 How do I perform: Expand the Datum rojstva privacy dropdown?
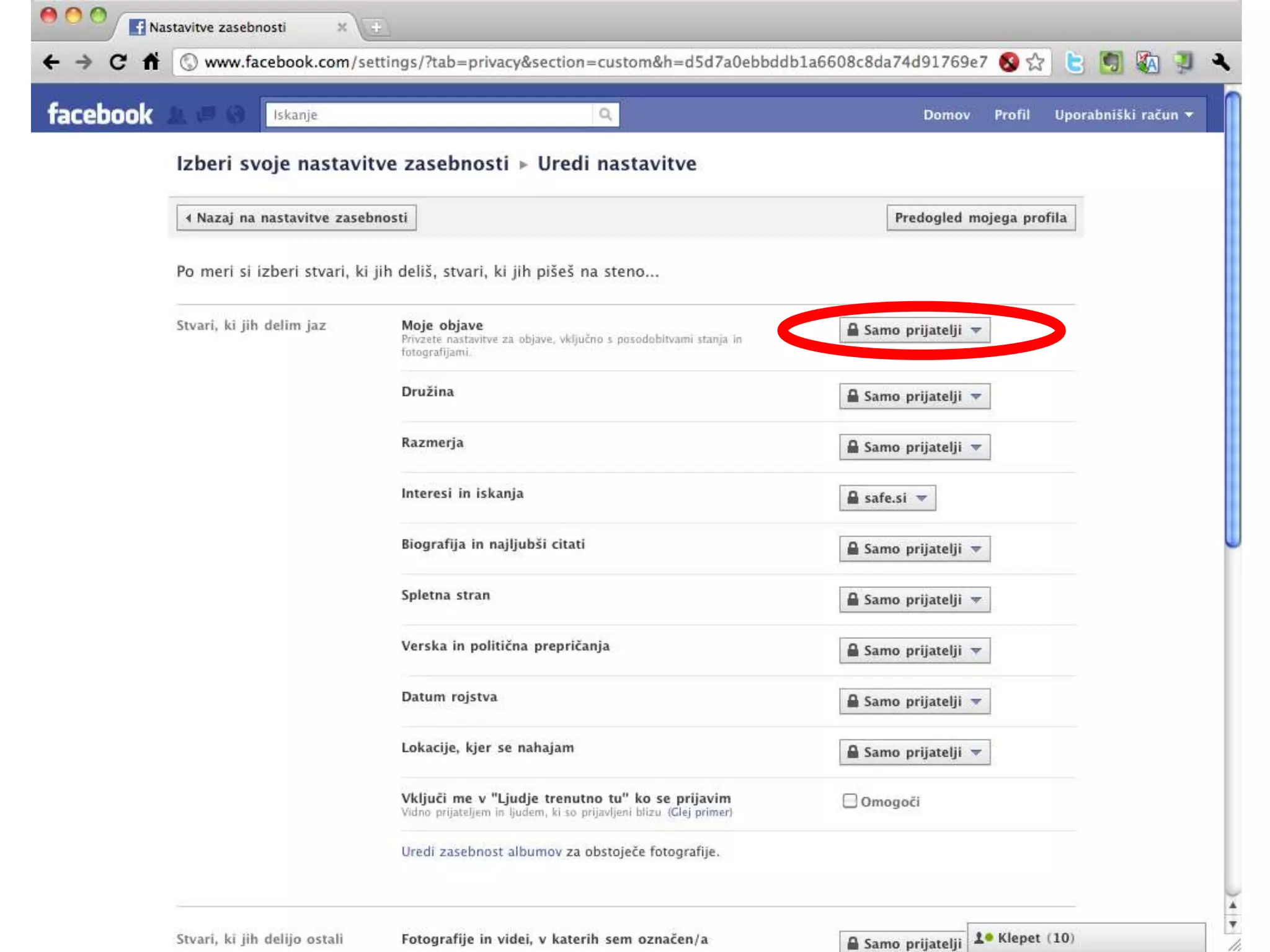[x=915, y=702]
